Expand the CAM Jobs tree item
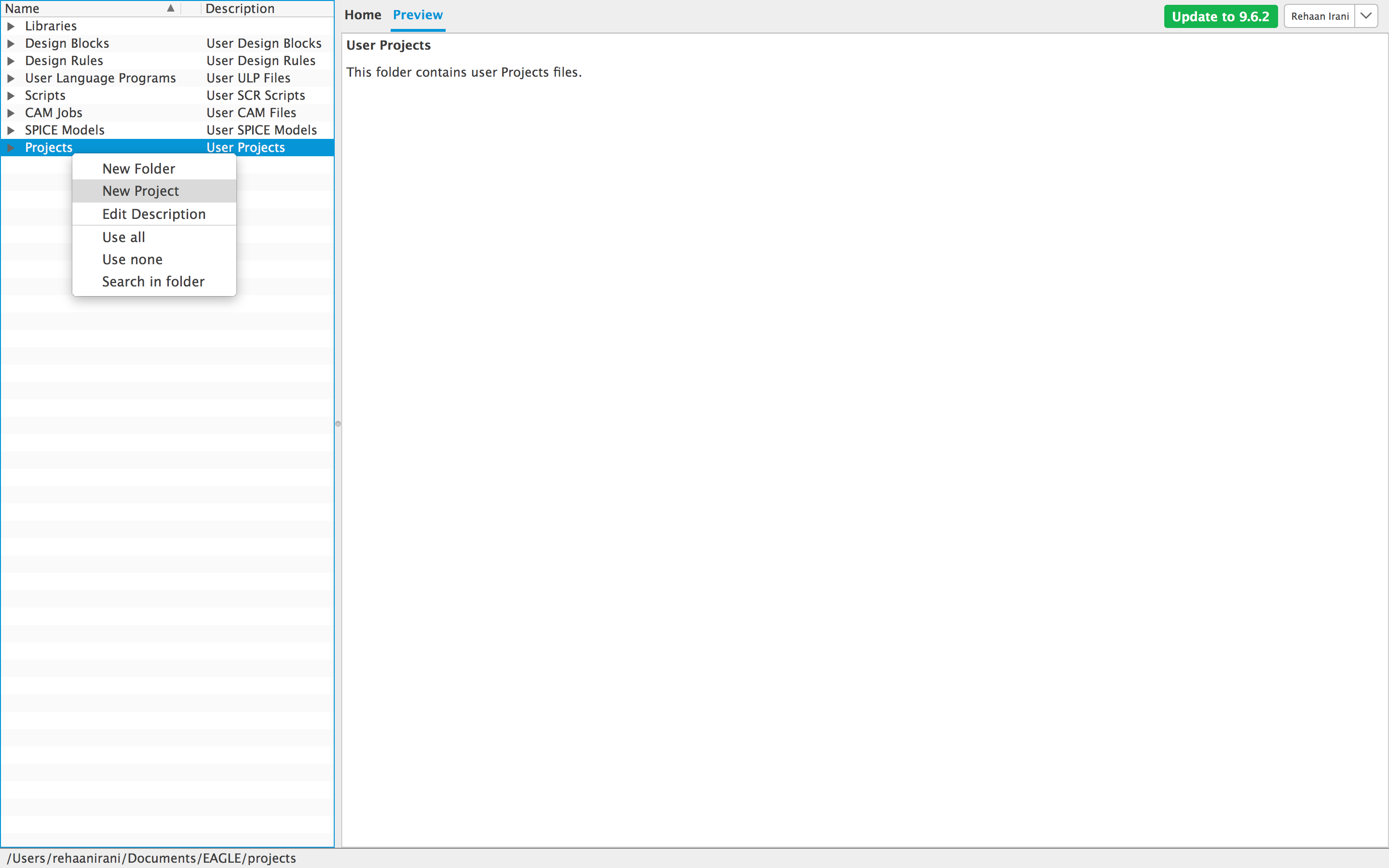Screen dimensions: 1389x868 pyautogui.click(x=12, y=112)
